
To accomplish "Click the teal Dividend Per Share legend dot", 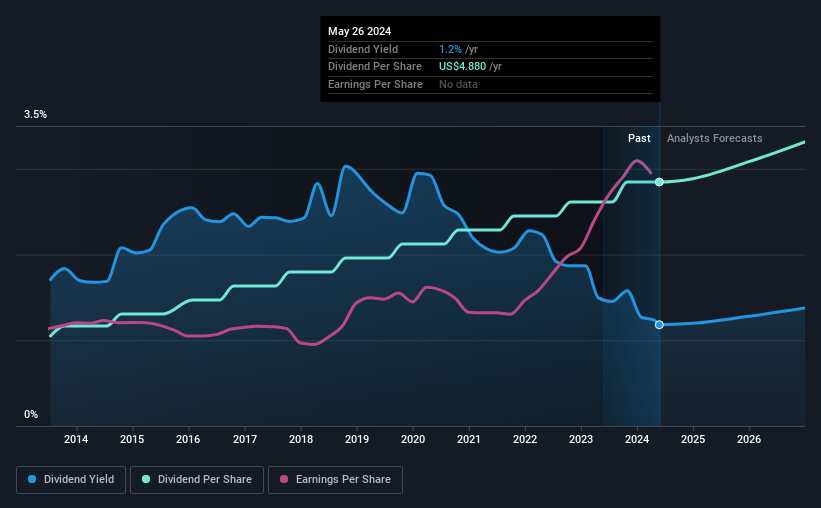I will pos(146,479).
